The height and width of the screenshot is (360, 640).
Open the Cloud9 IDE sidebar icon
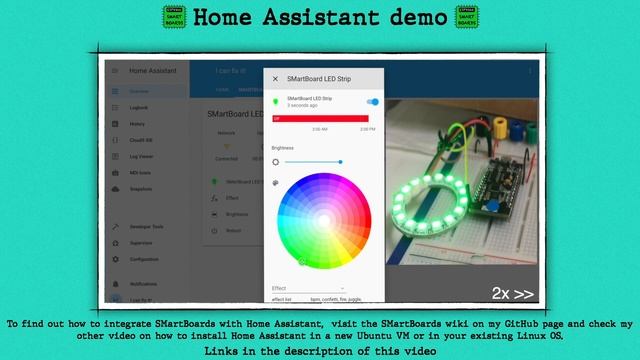(116, 140)
